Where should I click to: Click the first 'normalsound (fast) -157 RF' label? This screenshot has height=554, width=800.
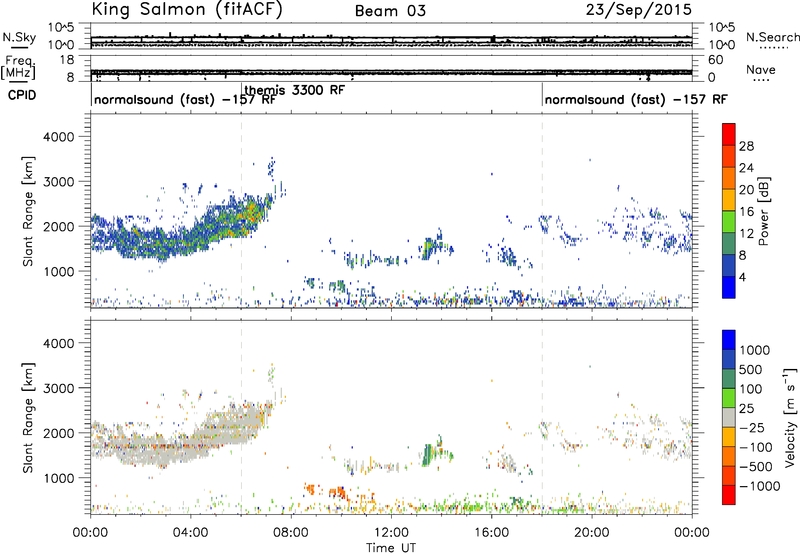[185, 99]
